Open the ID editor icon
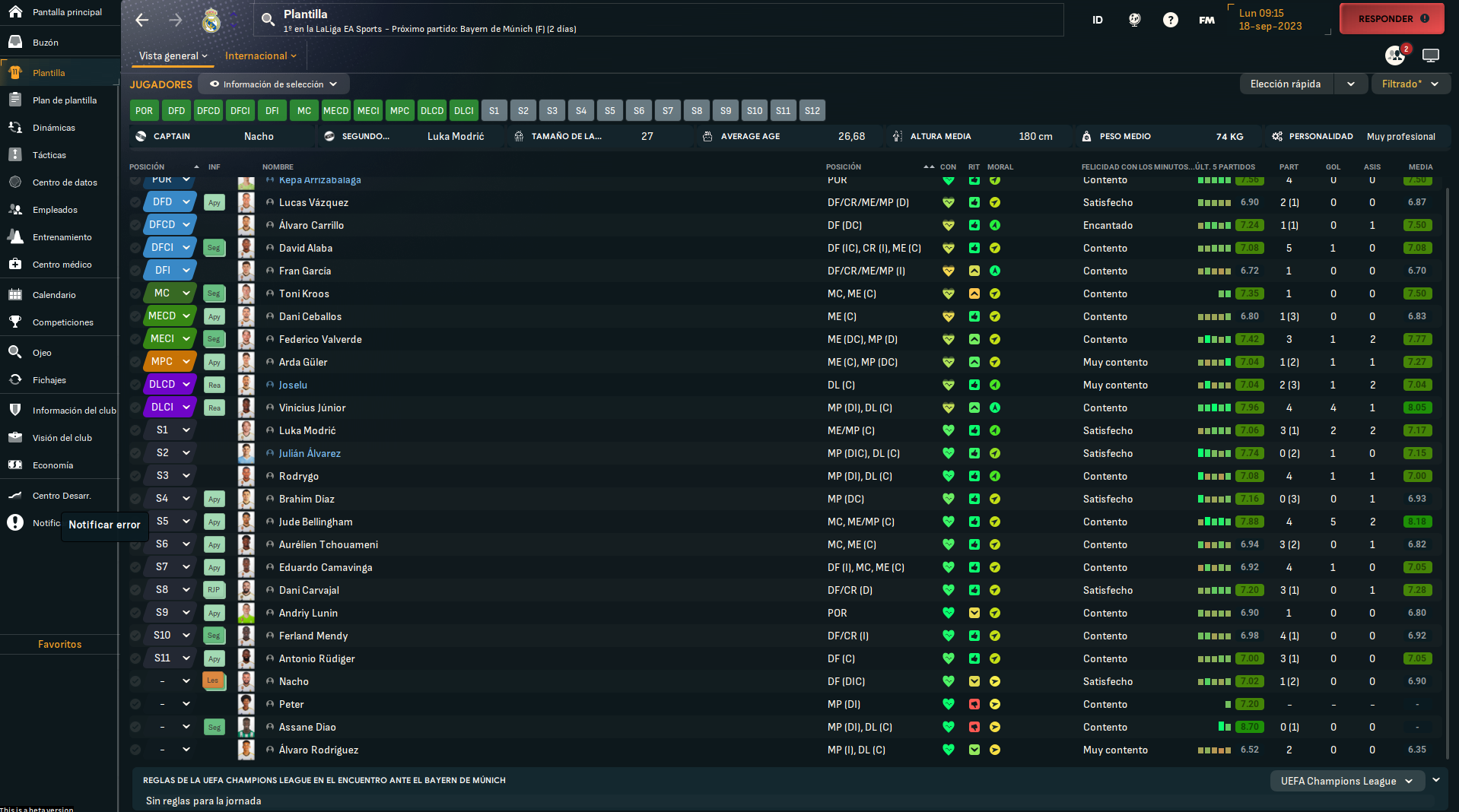The width and height of the screenshot is (1459, 812). tap(1098, 20)
